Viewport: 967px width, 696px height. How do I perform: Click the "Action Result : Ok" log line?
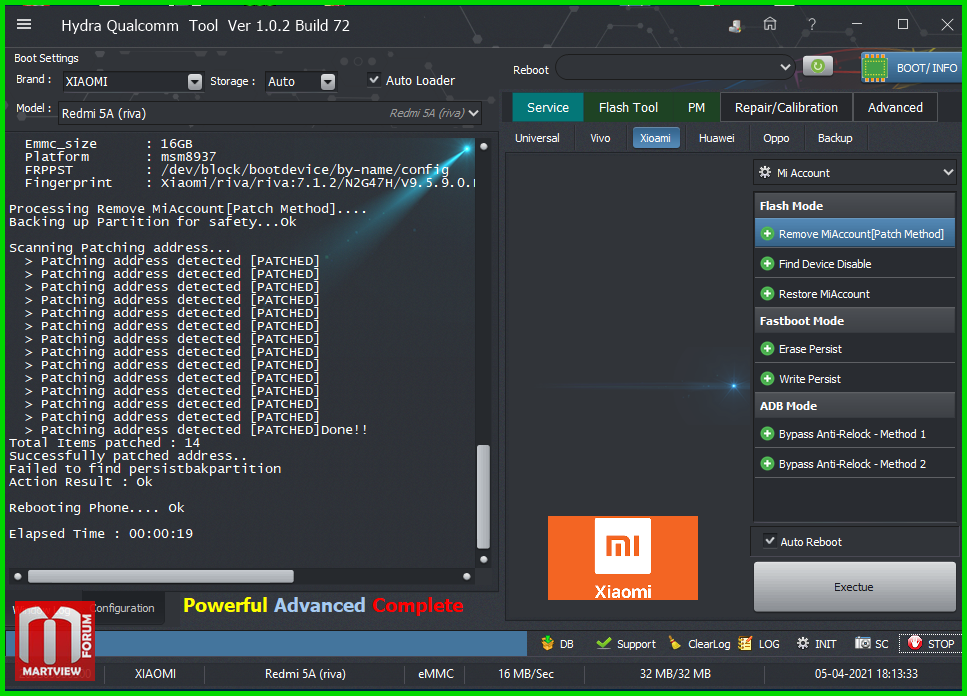click(x=81, y=481)
